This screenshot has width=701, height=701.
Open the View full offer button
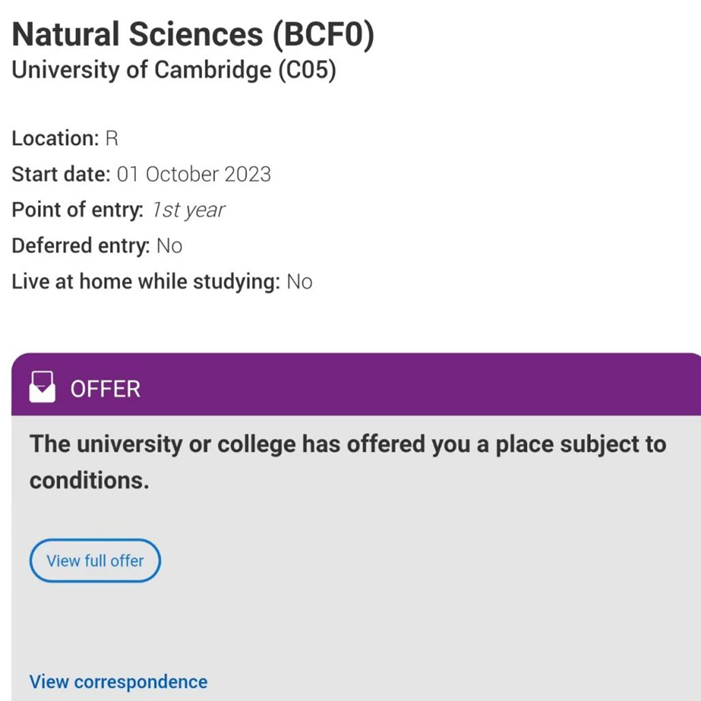click(x=95, y=561)
